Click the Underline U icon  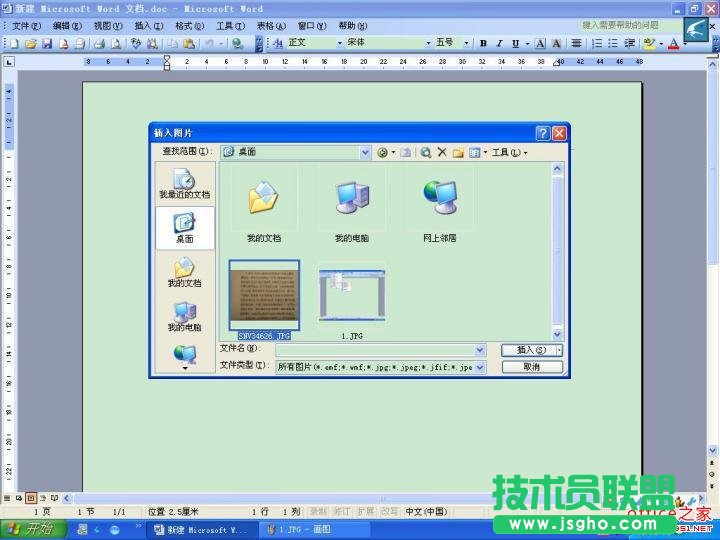click(x=516, y=44)
